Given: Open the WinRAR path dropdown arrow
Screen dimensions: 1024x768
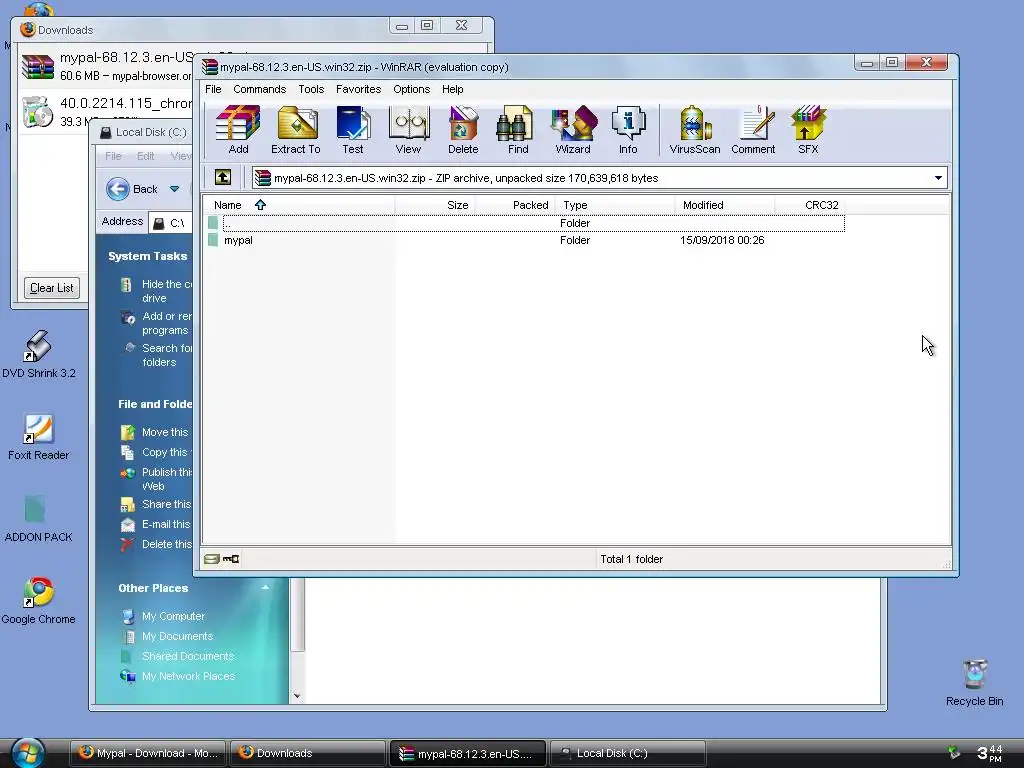Looking at the screenshot, I should tap(938, 178).
